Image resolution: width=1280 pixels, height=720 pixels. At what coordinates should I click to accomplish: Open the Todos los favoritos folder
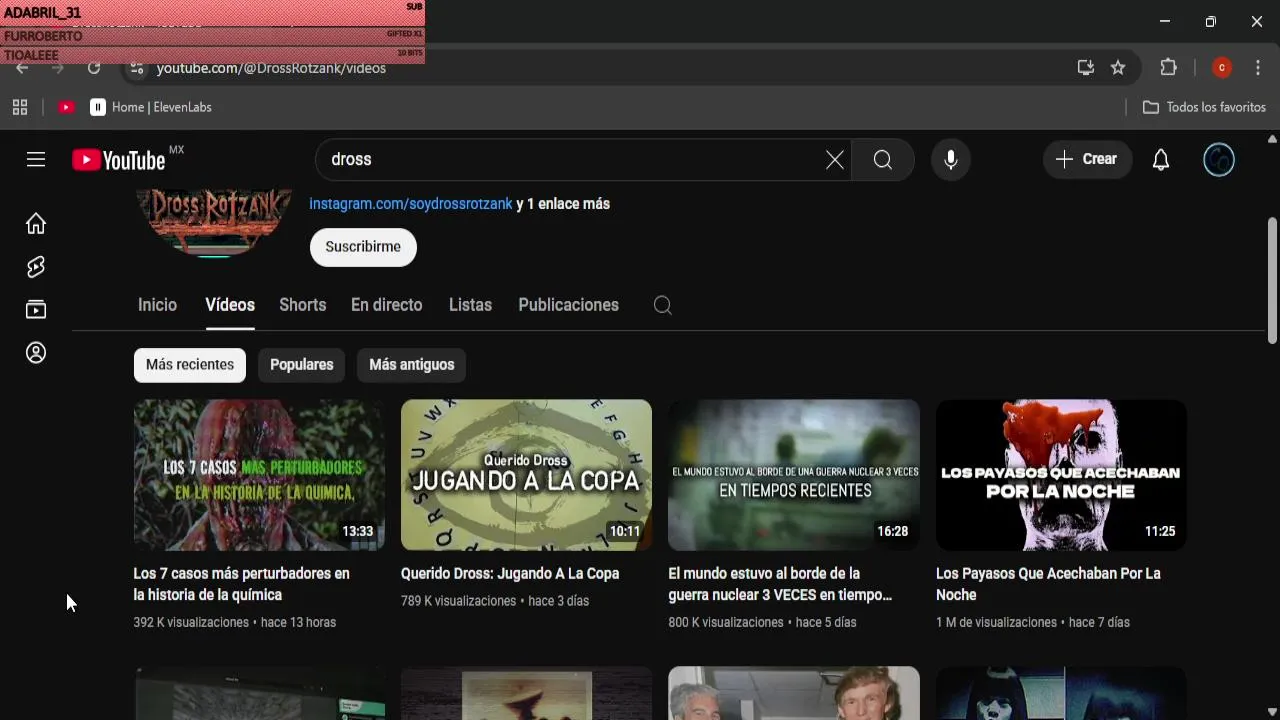[x=1204, y=107]
